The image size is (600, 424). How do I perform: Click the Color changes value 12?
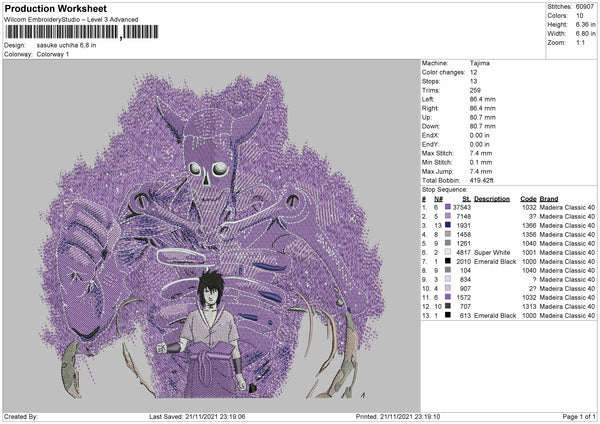pos(473,72)
